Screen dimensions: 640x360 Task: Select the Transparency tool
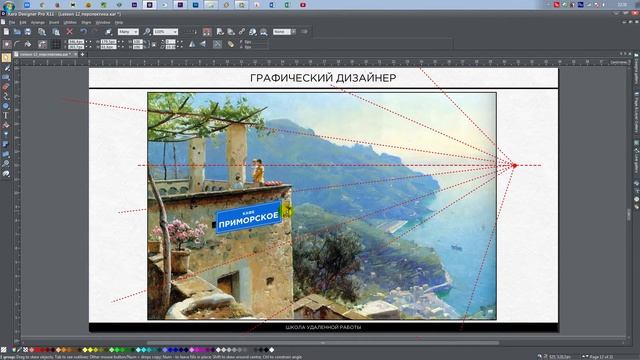6,135
